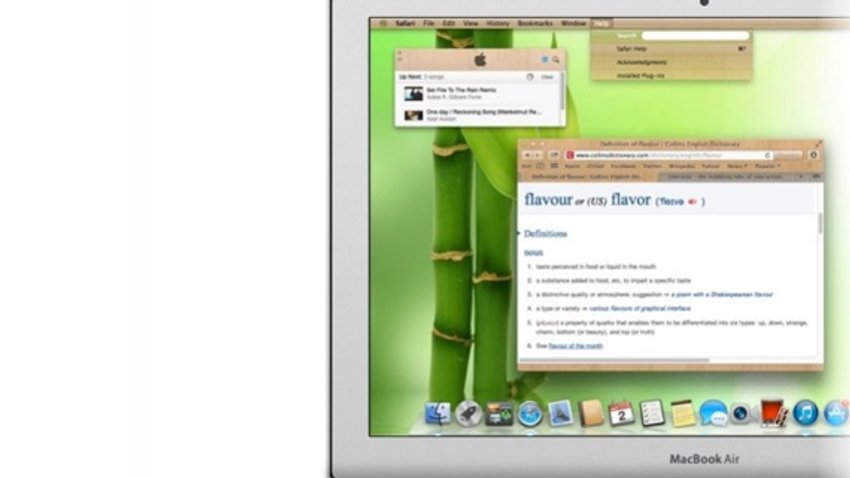
Task: Reload page with address bar refresh icon
Action: click(768, 155)
